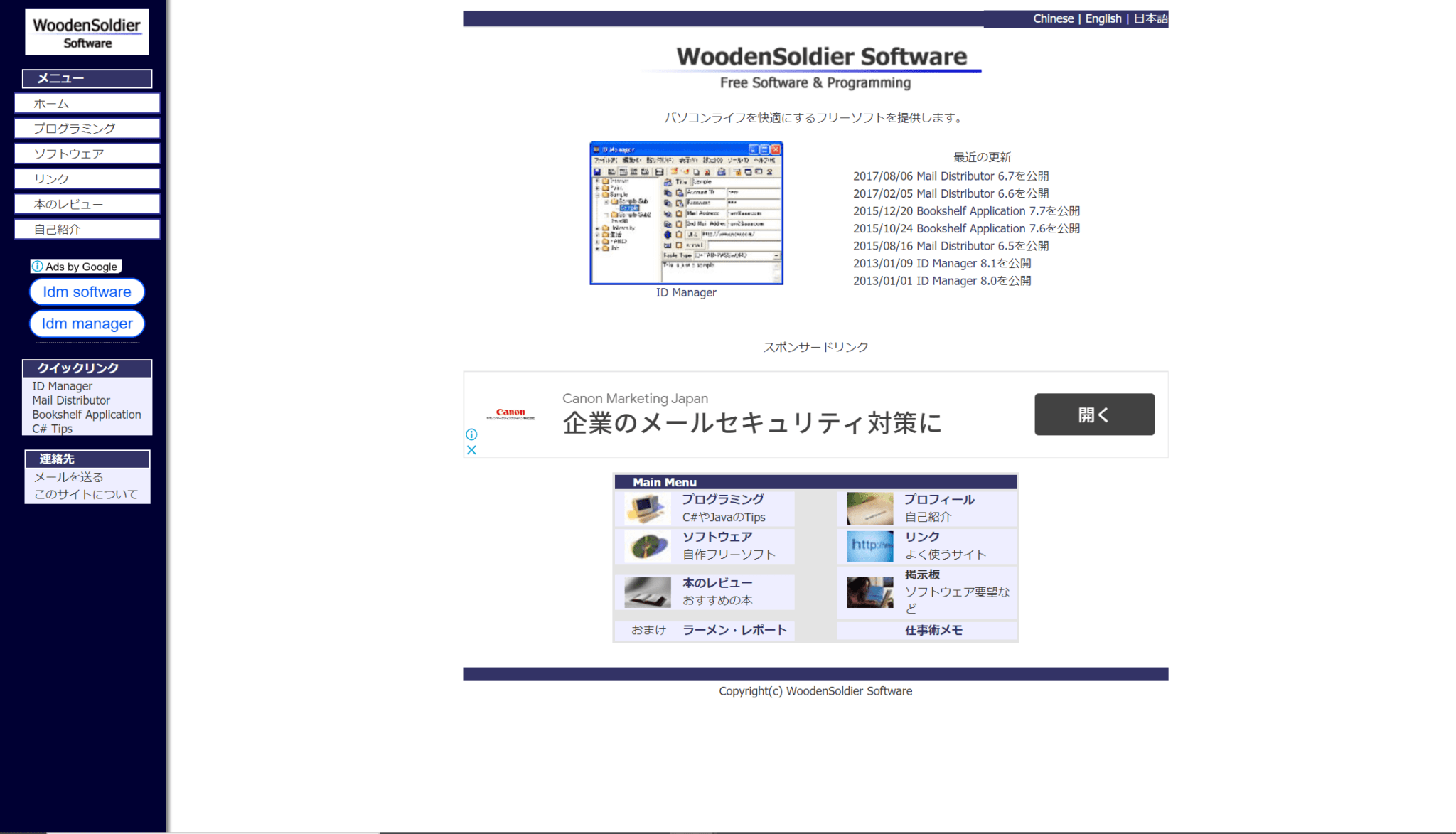This screenshot has height=834, width=1456.
Task: Click the book icon beside 本のレビュー
Action: [x=647, y=592]
